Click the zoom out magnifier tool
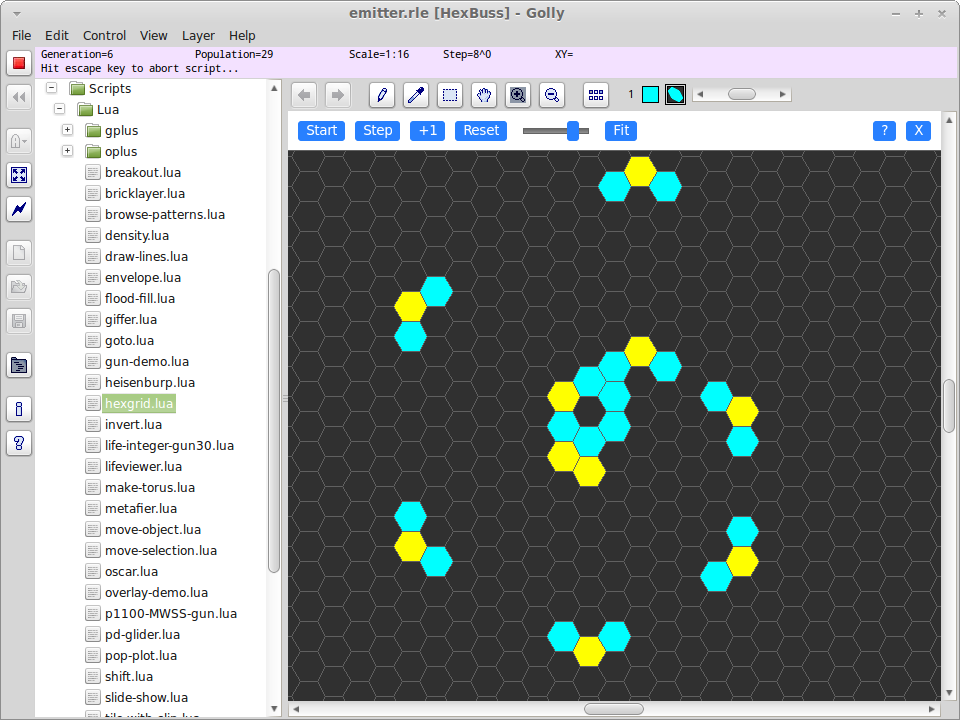The height and width of the screenshot is (720, 960). [551, 95]
